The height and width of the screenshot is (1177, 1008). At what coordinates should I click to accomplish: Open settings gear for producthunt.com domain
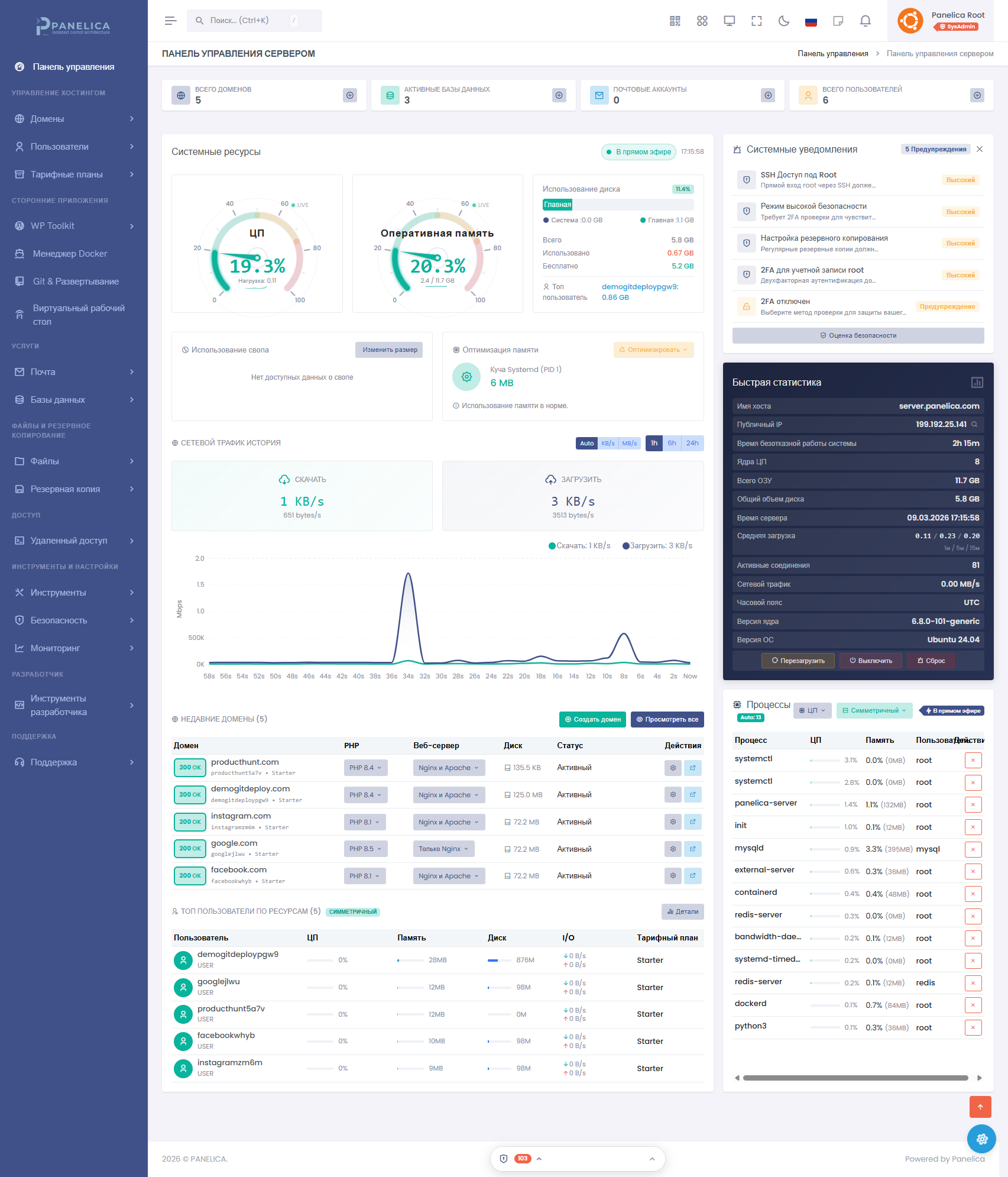click(672, 768)
